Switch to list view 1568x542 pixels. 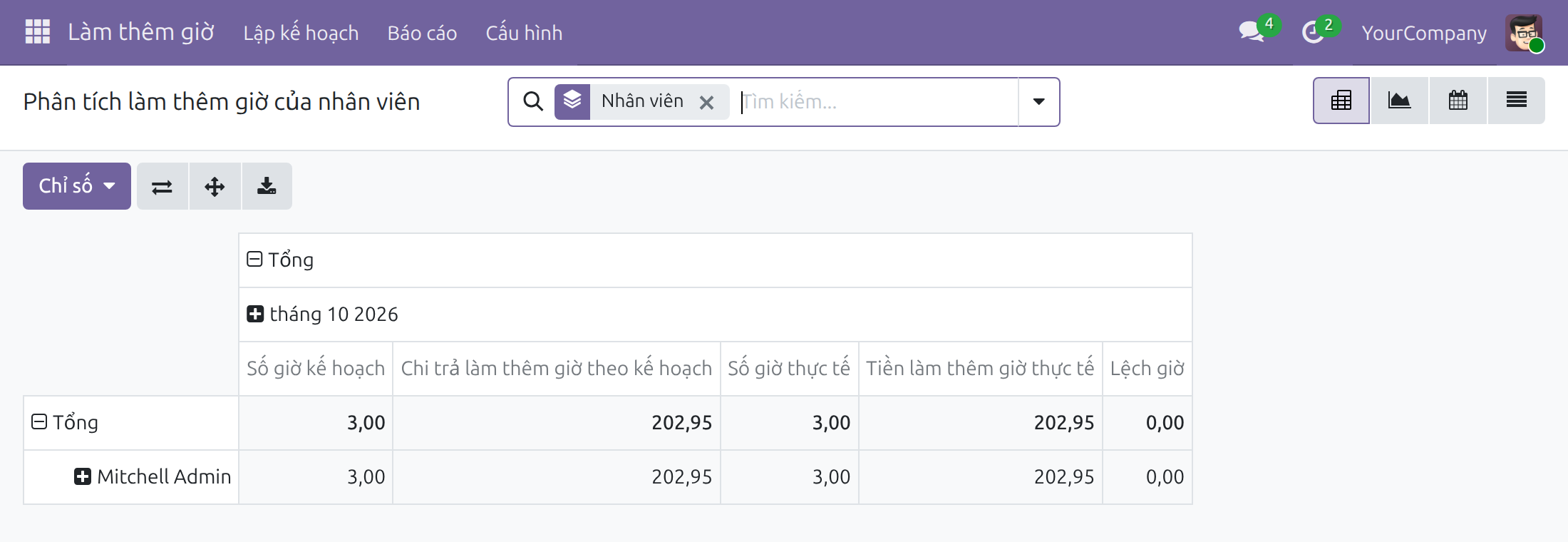pyautogui.click(x=1517, y=101)
